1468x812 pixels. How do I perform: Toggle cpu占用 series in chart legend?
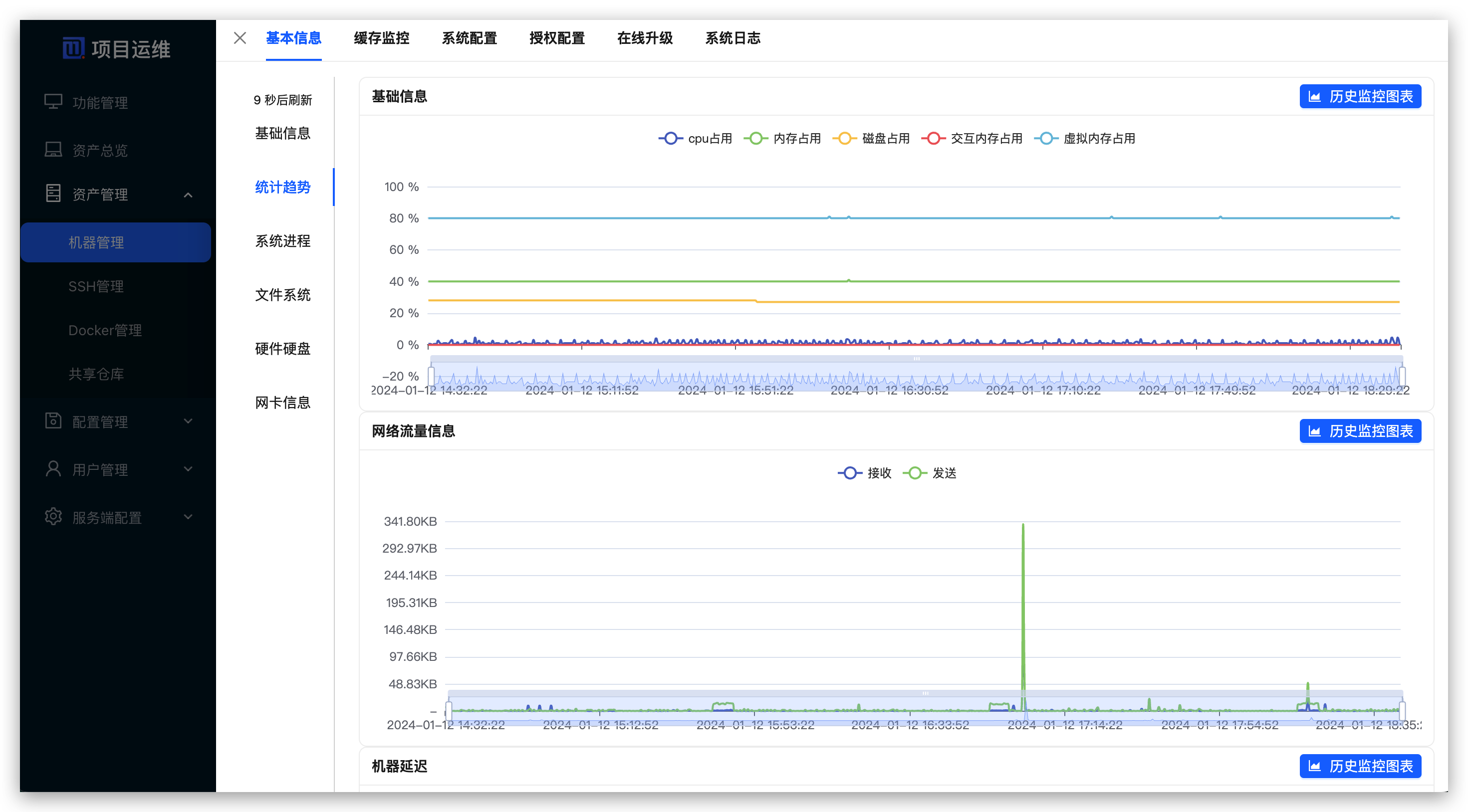click(x=695, y=139)
